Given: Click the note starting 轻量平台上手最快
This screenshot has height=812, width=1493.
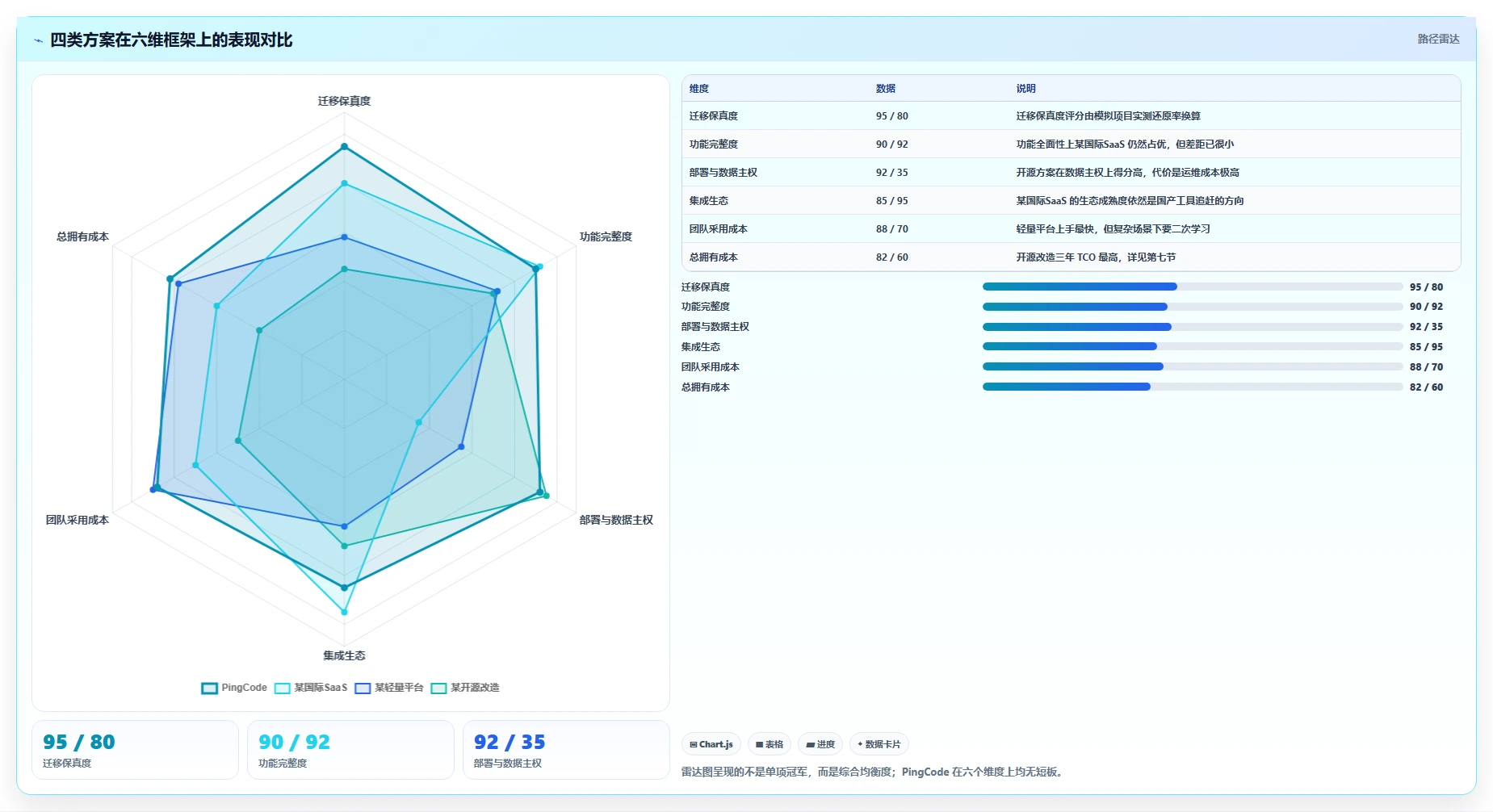Looking at the screenshot, I should point(1113,229).
